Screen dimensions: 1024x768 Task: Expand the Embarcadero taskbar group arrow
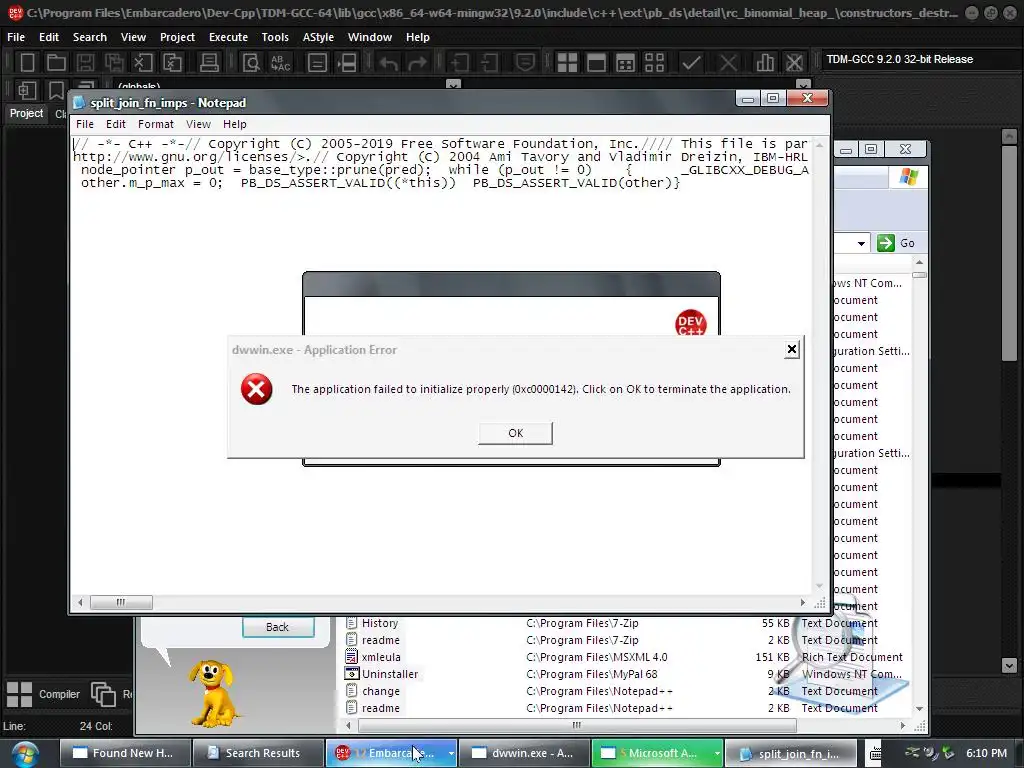tap(451, 753)
